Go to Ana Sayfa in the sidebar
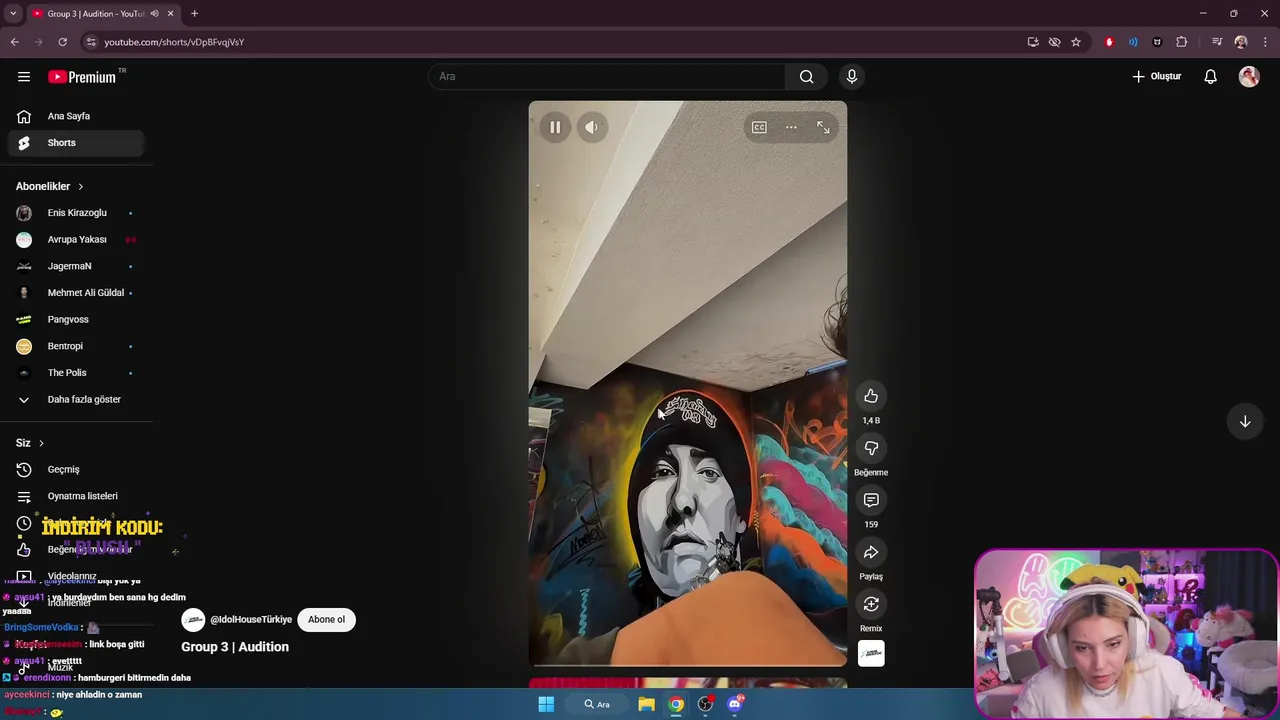1280x720 pixels. coord(76,116)
